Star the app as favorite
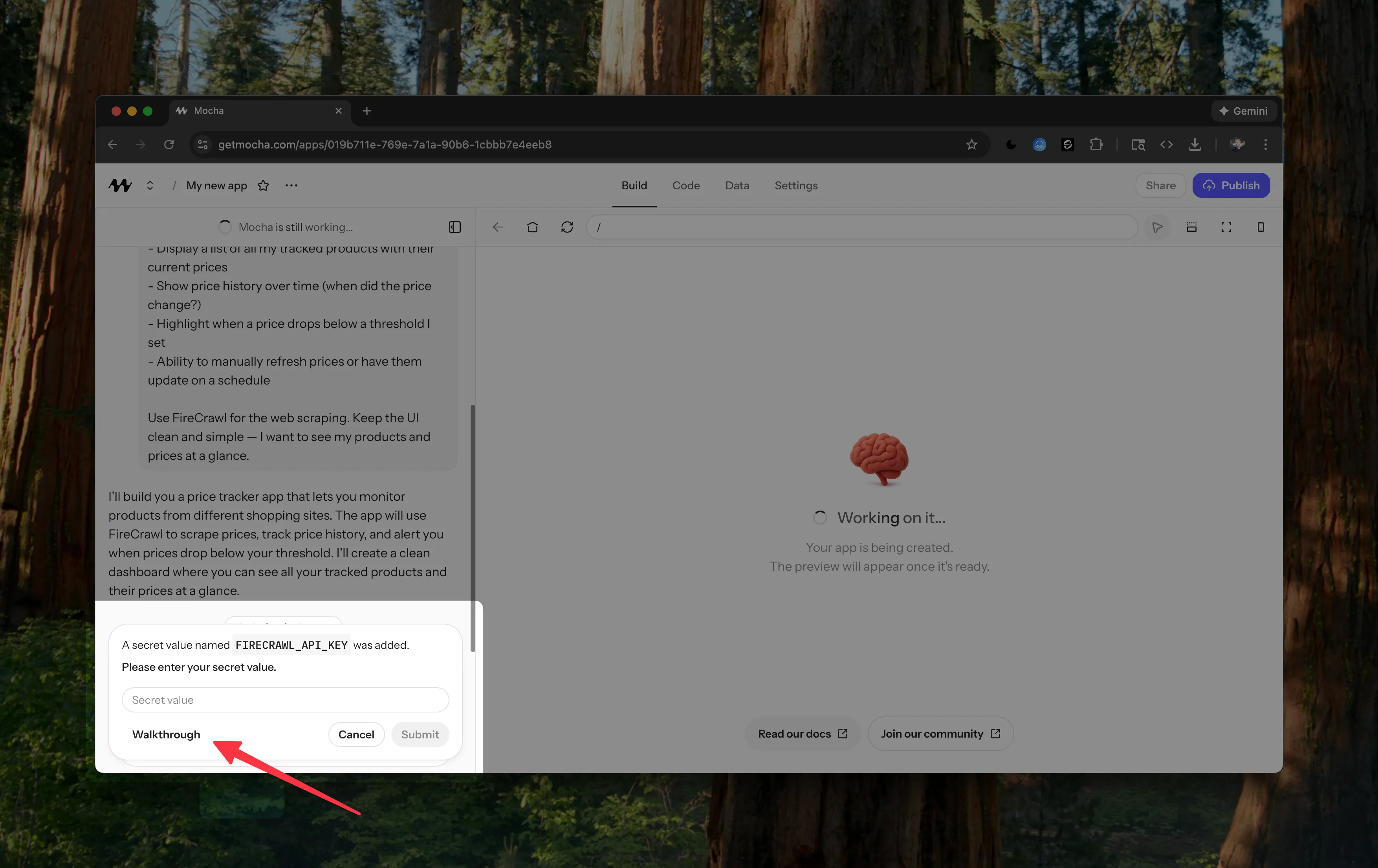The image size is (1378, 868). point(263,185)
